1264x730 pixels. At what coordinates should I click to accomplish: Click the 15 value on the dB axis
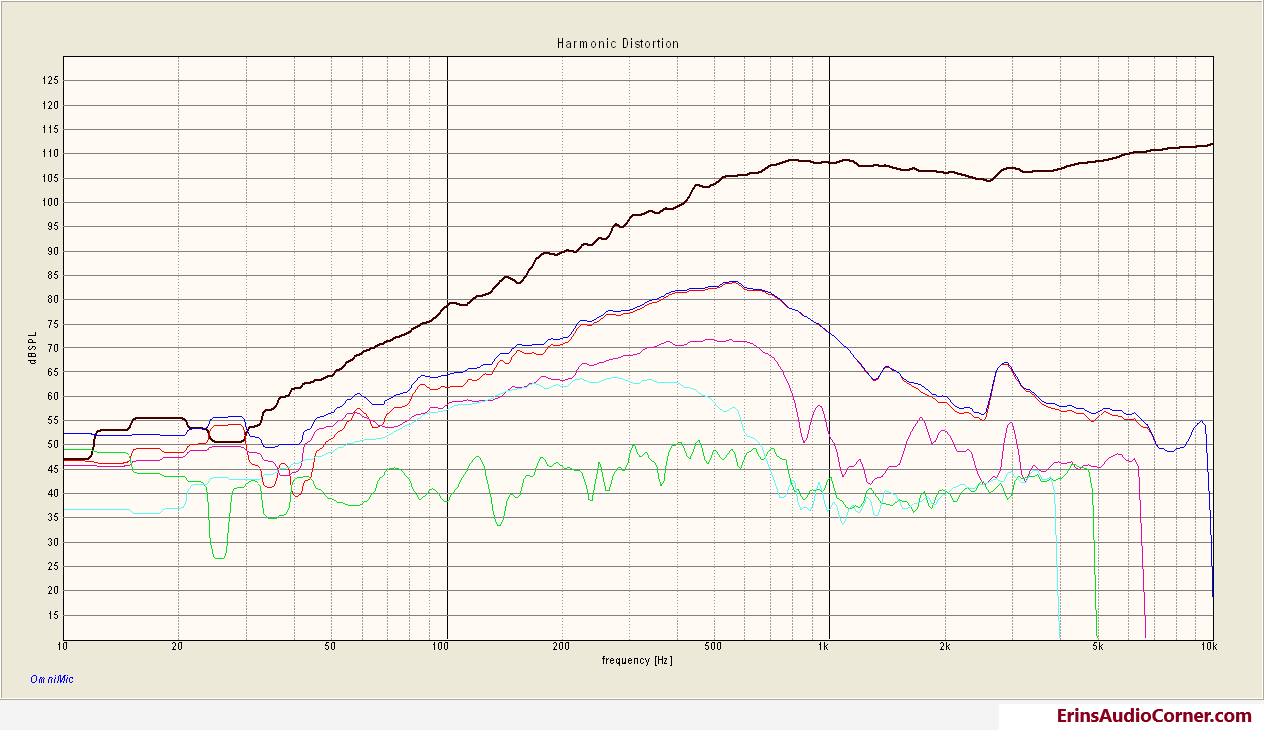[x=54, y=615]
